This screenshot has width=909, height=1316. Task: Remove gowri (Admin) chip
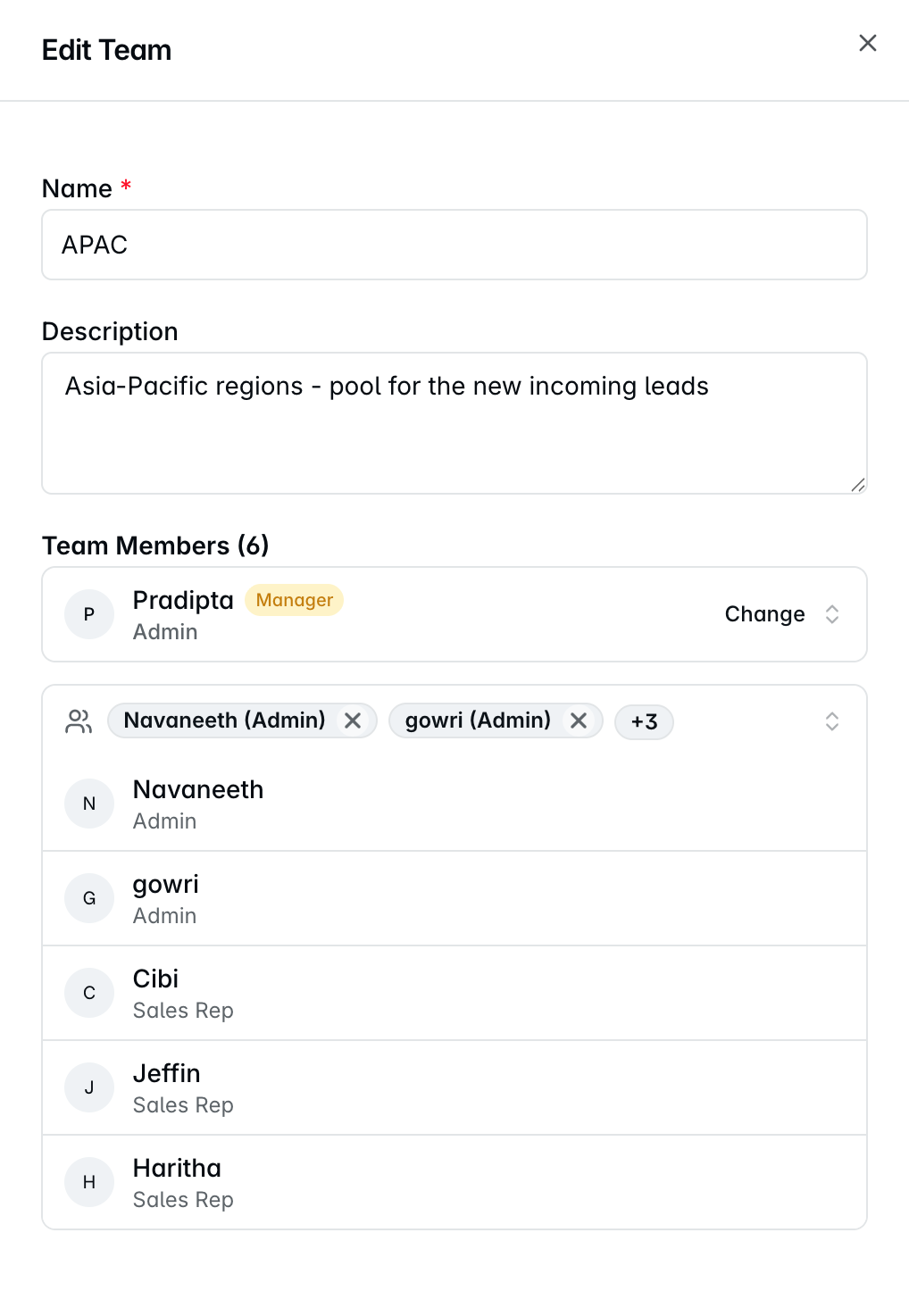tap(579, 720)
